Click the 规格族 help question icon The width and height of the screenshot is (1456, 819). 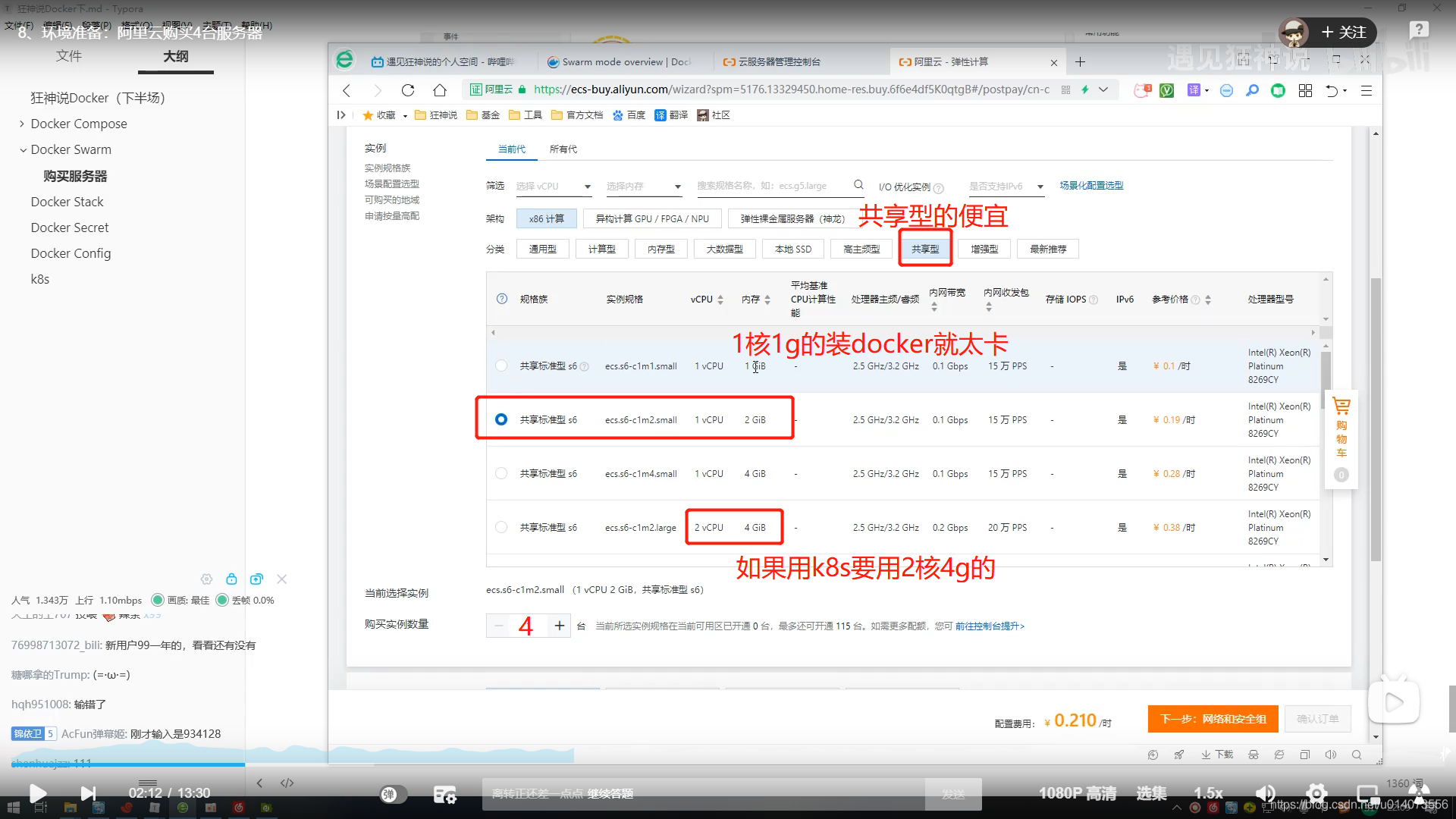pyautogui.click(x=502, y=299)
